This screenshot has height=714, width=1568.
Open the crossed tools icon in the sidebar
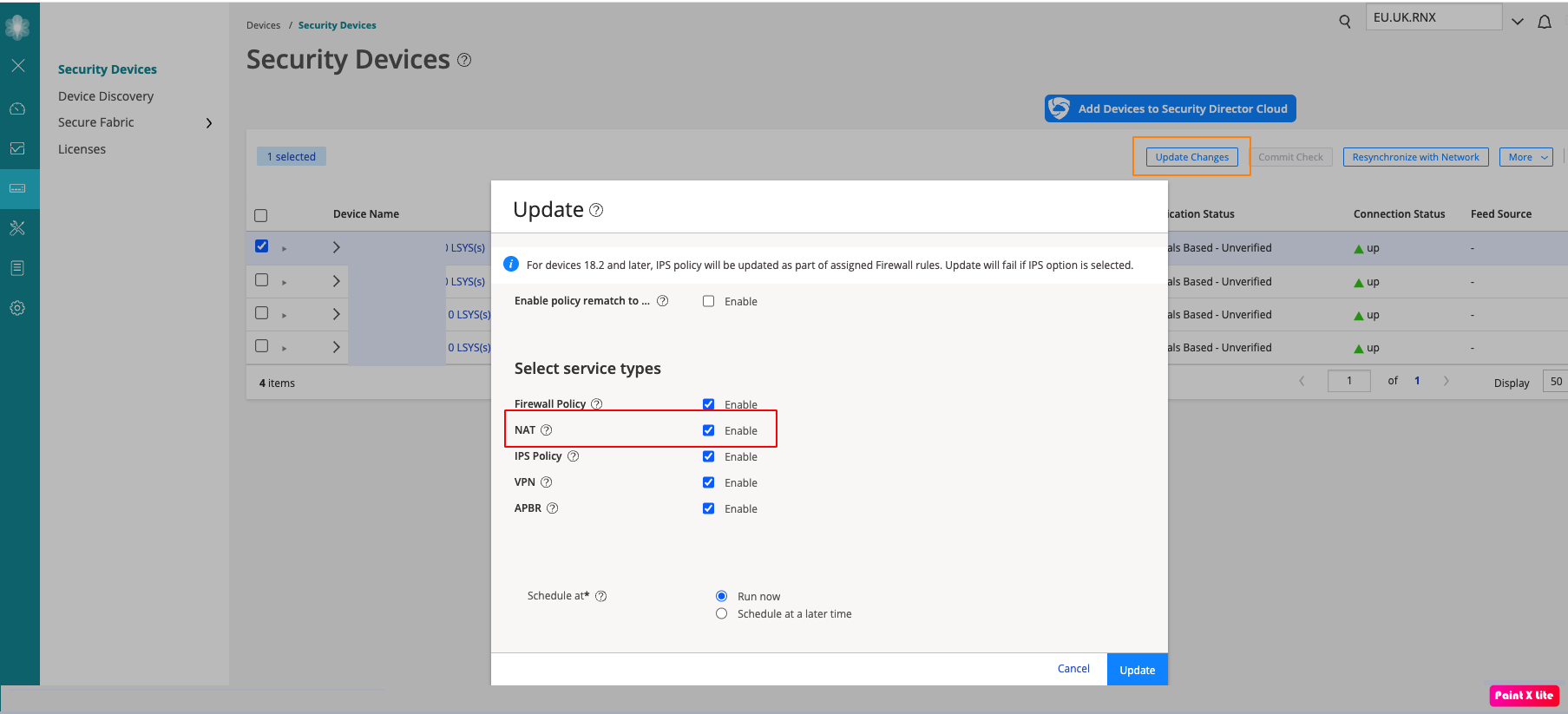(x=17, y=228)
